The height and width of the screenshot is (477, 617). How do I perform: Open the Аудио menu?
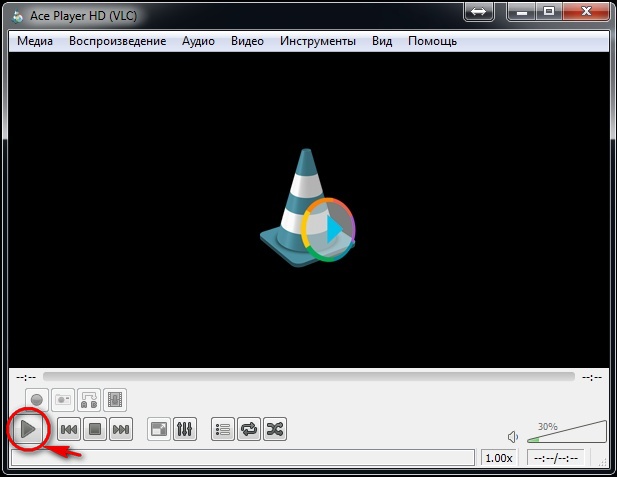198,41
